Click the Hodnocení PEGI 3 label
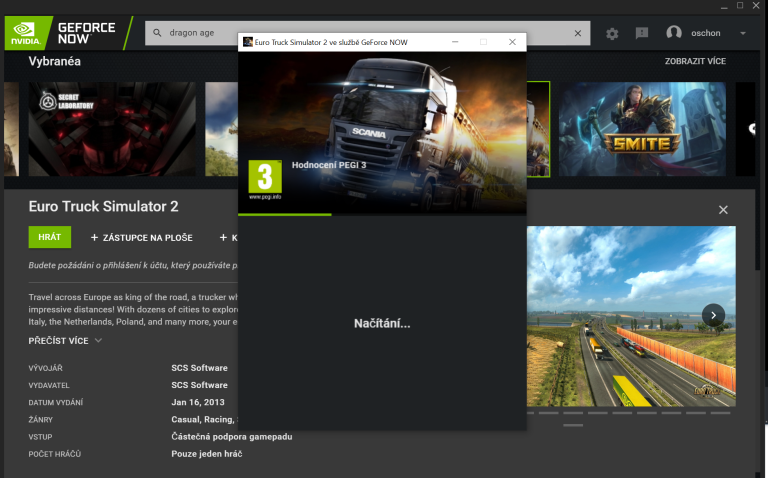The height and width of the screenshot is (478, 768). [329, 165]
